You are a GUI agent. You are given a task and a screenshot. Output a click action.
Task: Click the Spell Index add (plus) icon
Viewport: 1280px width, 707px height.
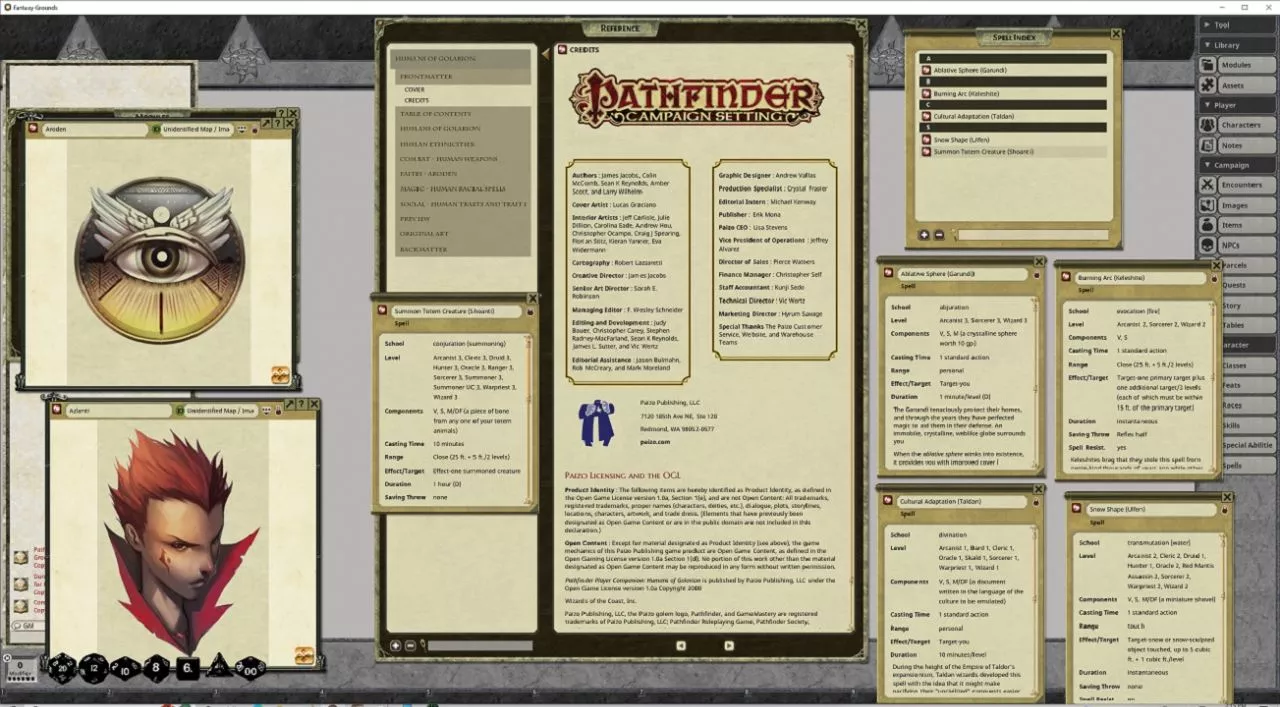click(x=925, y=235)
